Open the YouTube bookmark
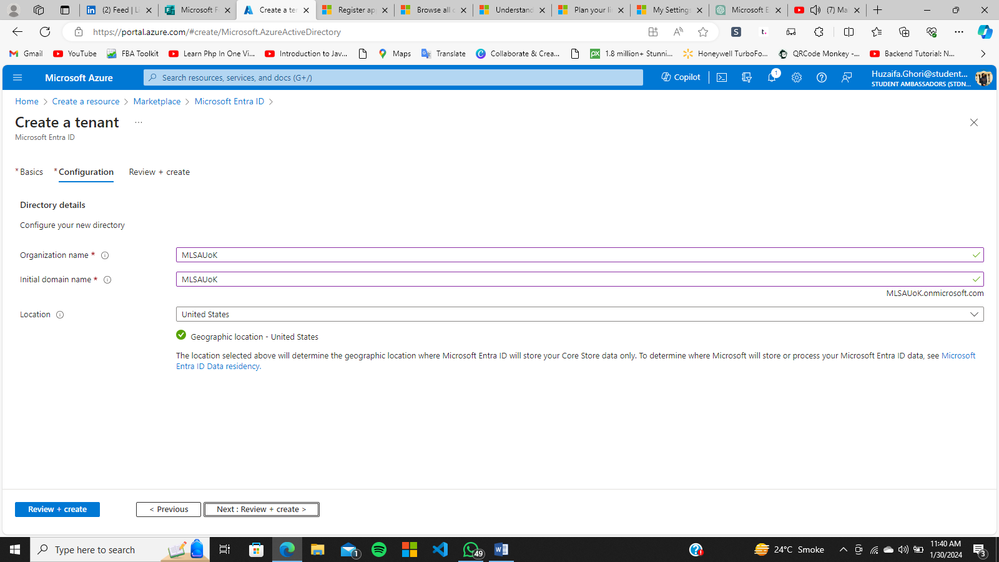 (75, 54)
